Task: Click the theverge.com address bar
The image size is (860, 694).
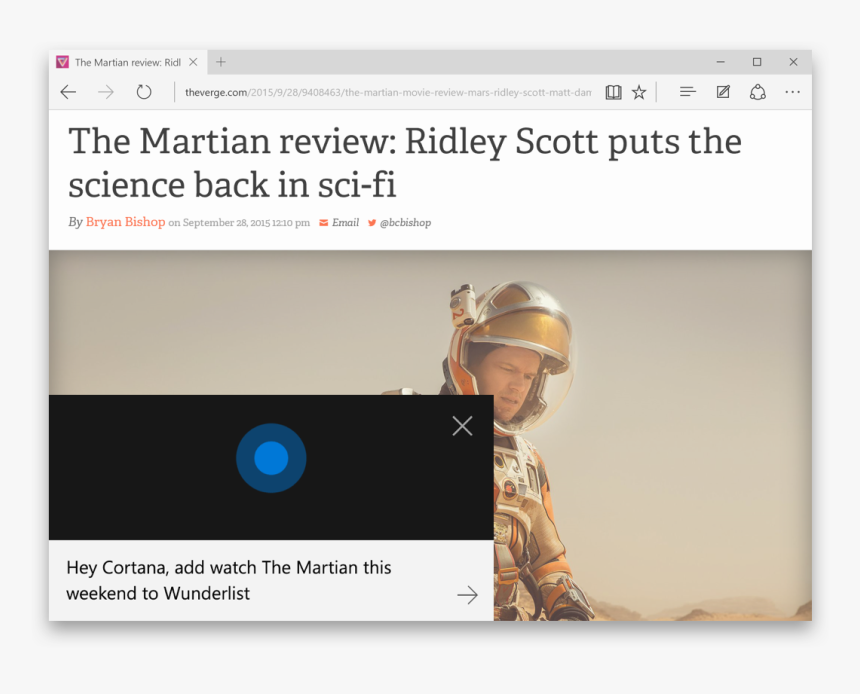Action: coord(388,92)
